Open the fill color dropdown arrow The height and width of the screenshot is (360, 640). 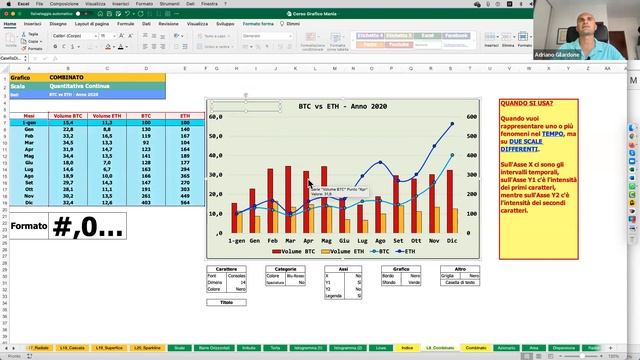(113, 47)
